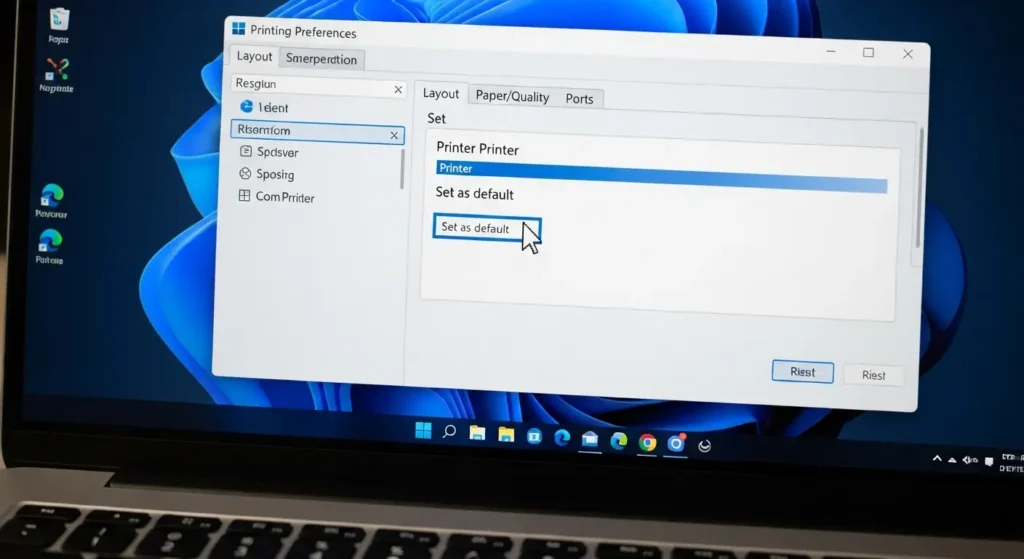Open the second yellow folder taskbar icon
Image resolution: width=1024 pixels, height=559 pixels.
506,434
